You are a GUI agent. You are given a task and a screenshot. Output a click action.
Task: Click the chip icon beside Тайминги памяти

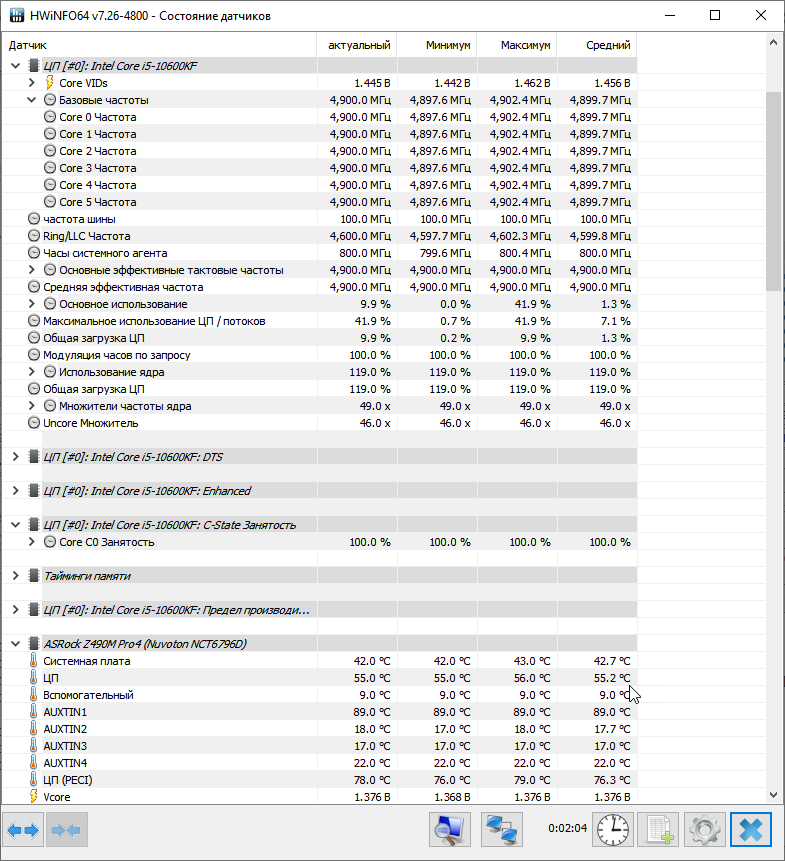click(x=34, y=575)
